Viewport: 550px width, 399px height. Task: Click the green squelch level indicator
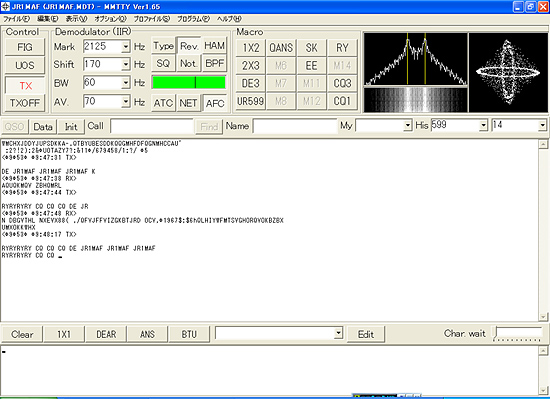(x=189, y=82)
